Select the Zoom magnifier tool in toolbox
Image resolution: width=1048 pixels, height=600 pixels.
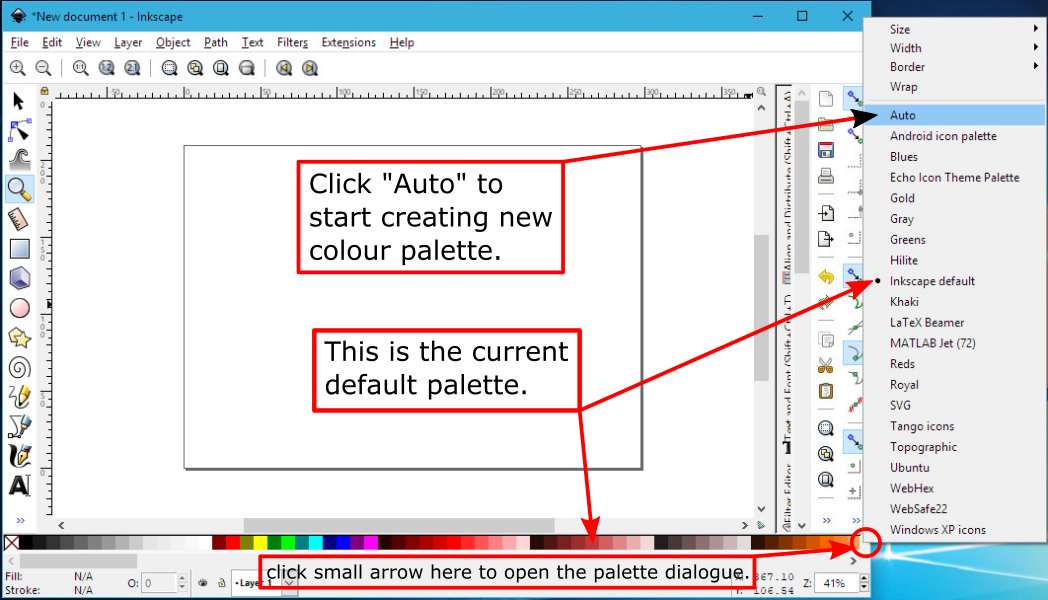pos(19,190)
